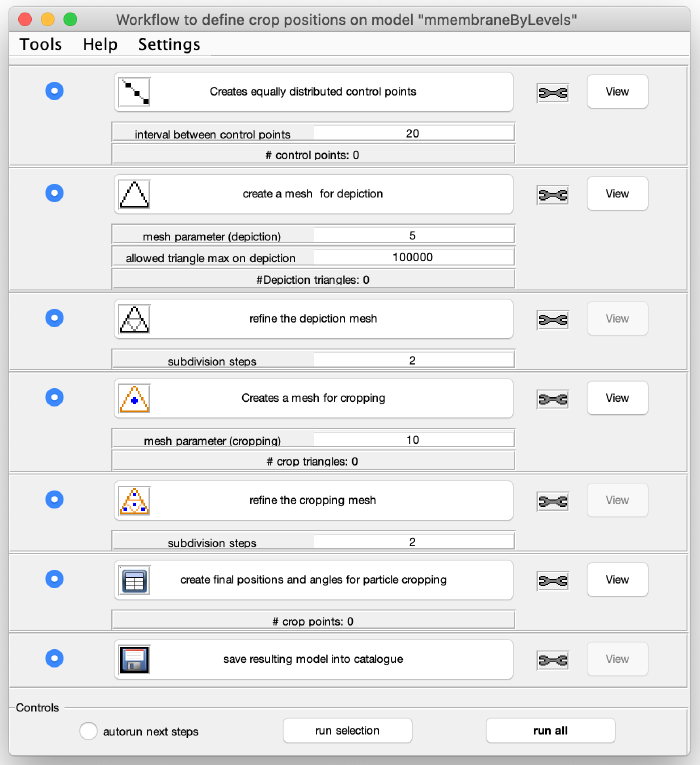Open the Settings menu
The image size is (700, 765).
(x=169, y=44)
